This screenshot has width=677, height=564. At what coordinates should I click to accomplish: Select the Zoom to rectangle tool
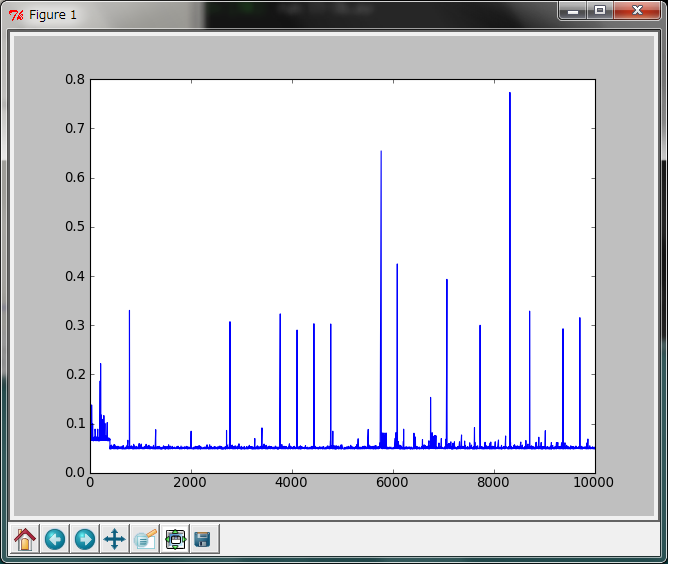coord(145,539)
